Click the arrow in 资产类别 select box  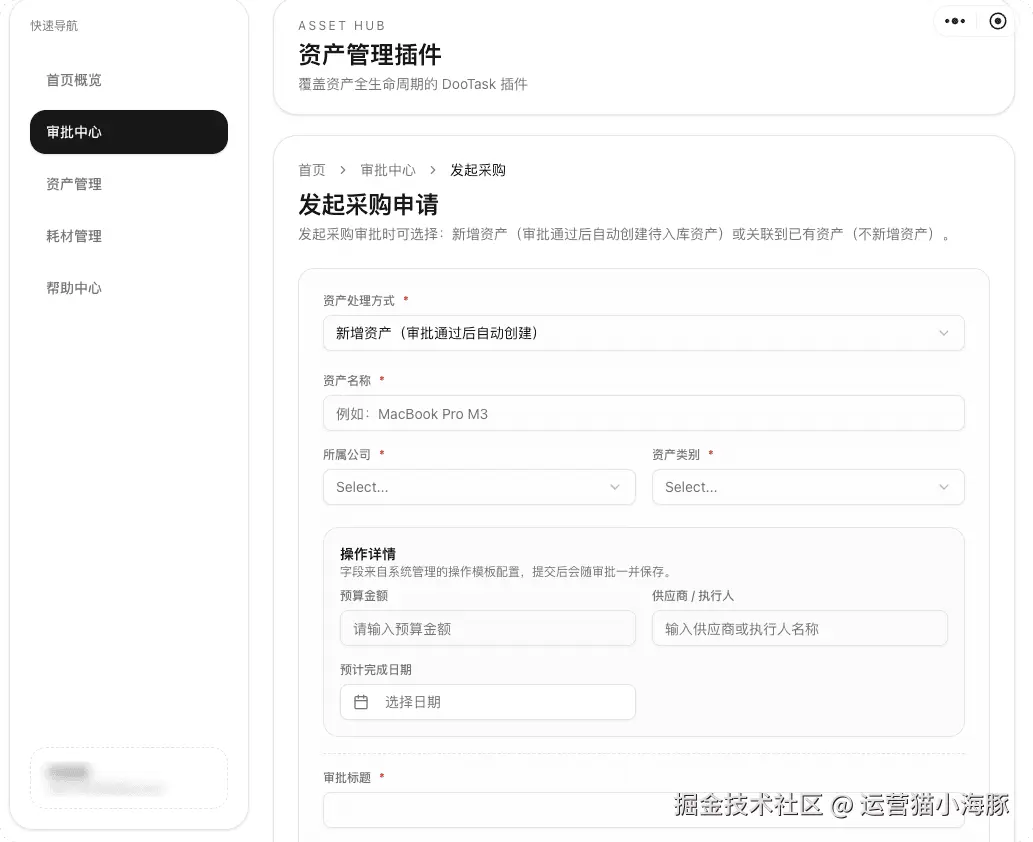pyautogui.click(x=943, y=487)
